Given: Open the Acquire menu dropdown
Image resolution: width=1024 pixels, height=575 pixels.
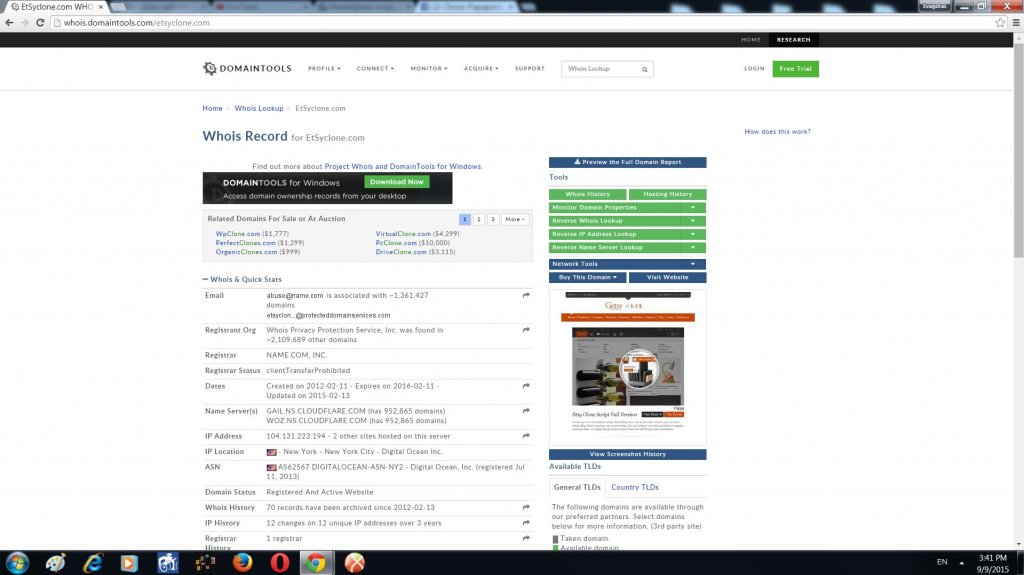Looking at the screenshot, I should [481, 69].
